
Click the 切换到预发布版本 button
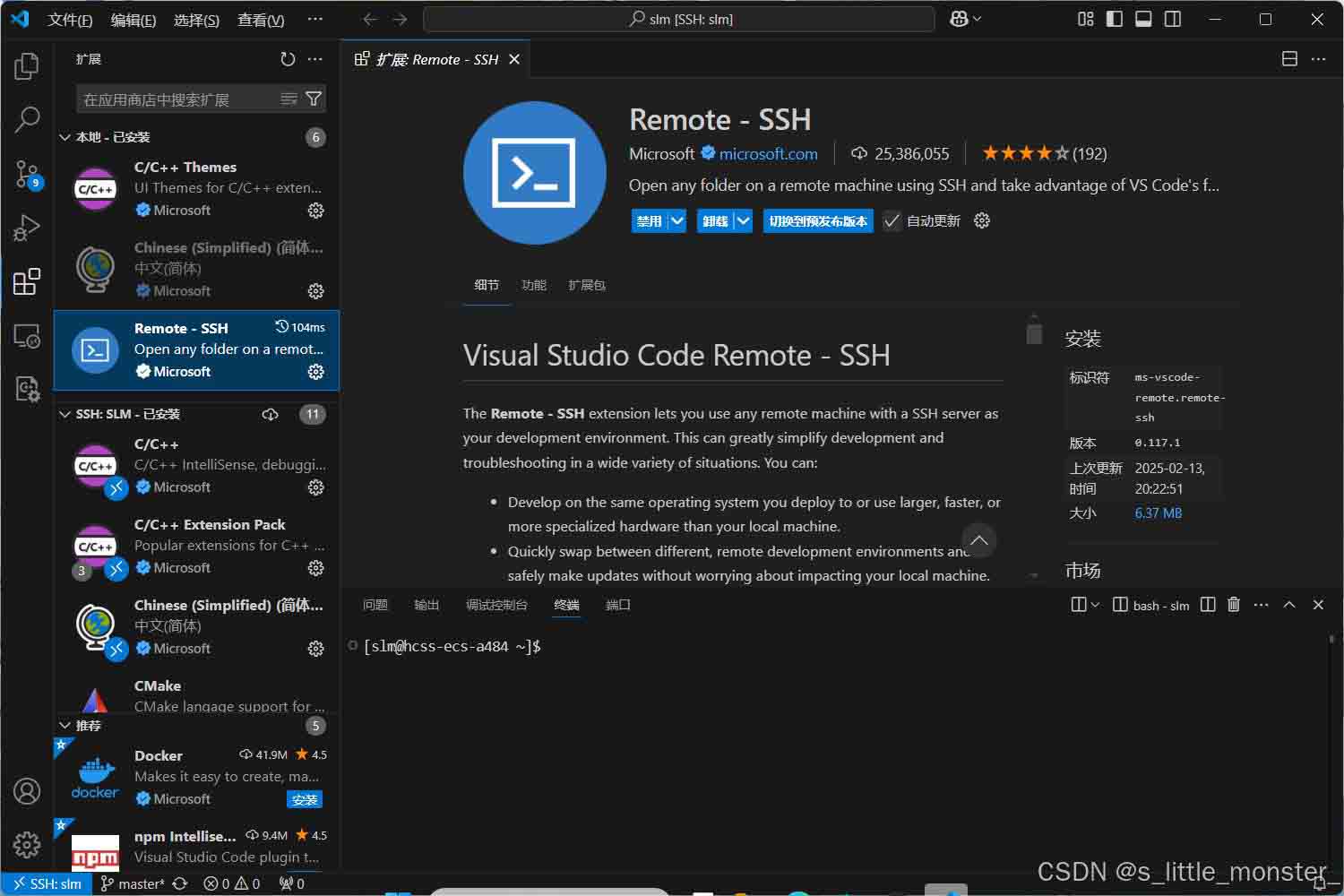817,221
